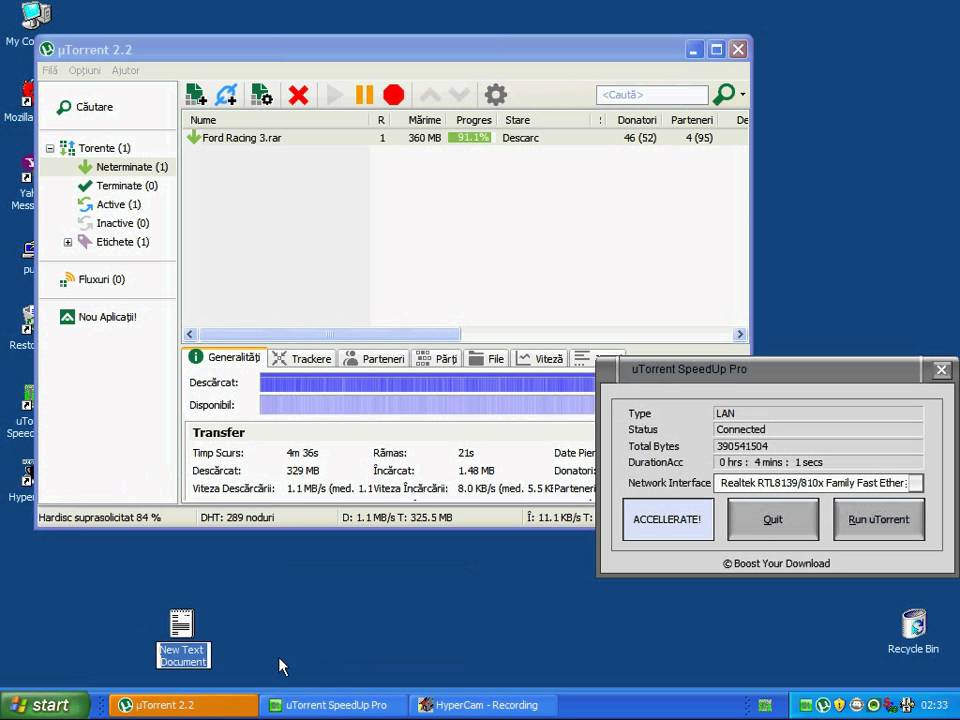The height and width of the screenshot is (720, 960).
Task: Click the green search magnifier icon
Action: (x=724, y=94)
